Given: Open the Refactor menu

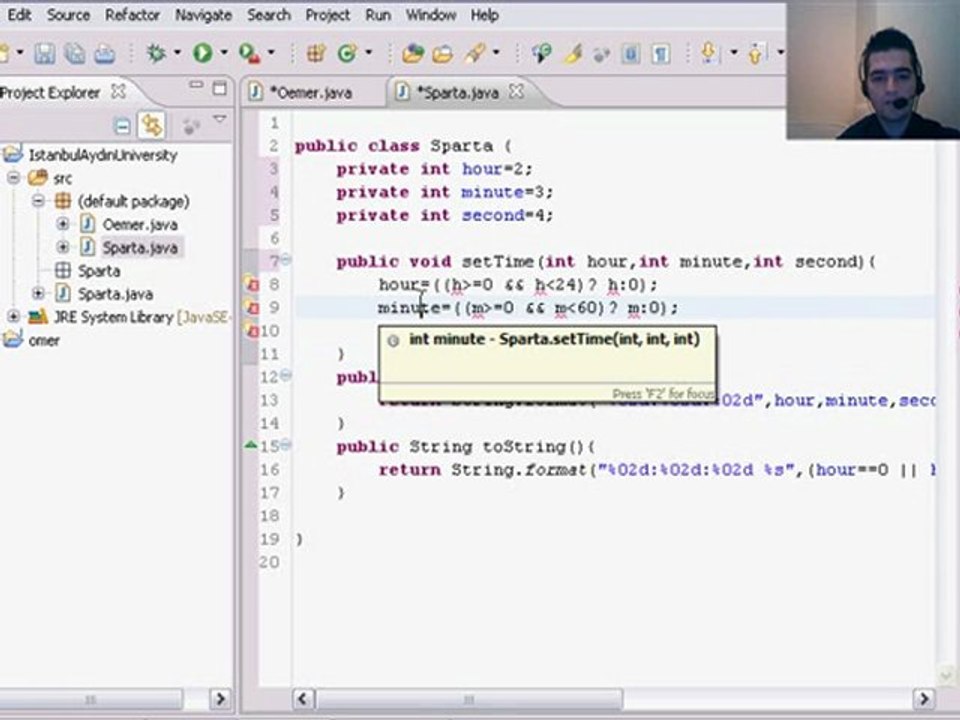Looking at the screenshot, I should 132,15.
